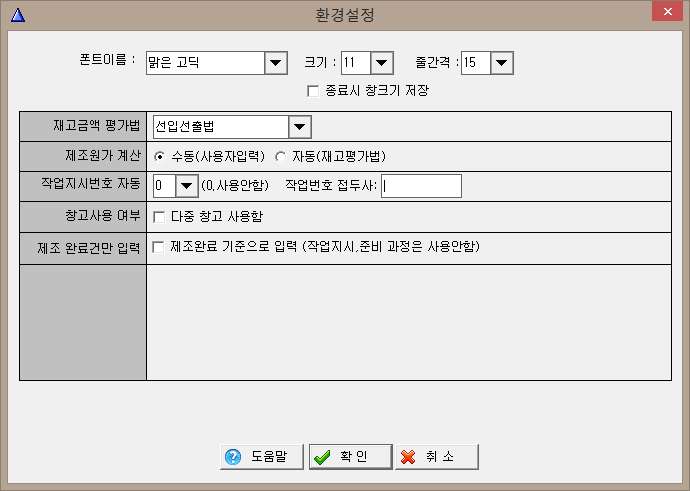Click the blue triangle app icon
The image size is (690, 491).
[x=18, y=15]
